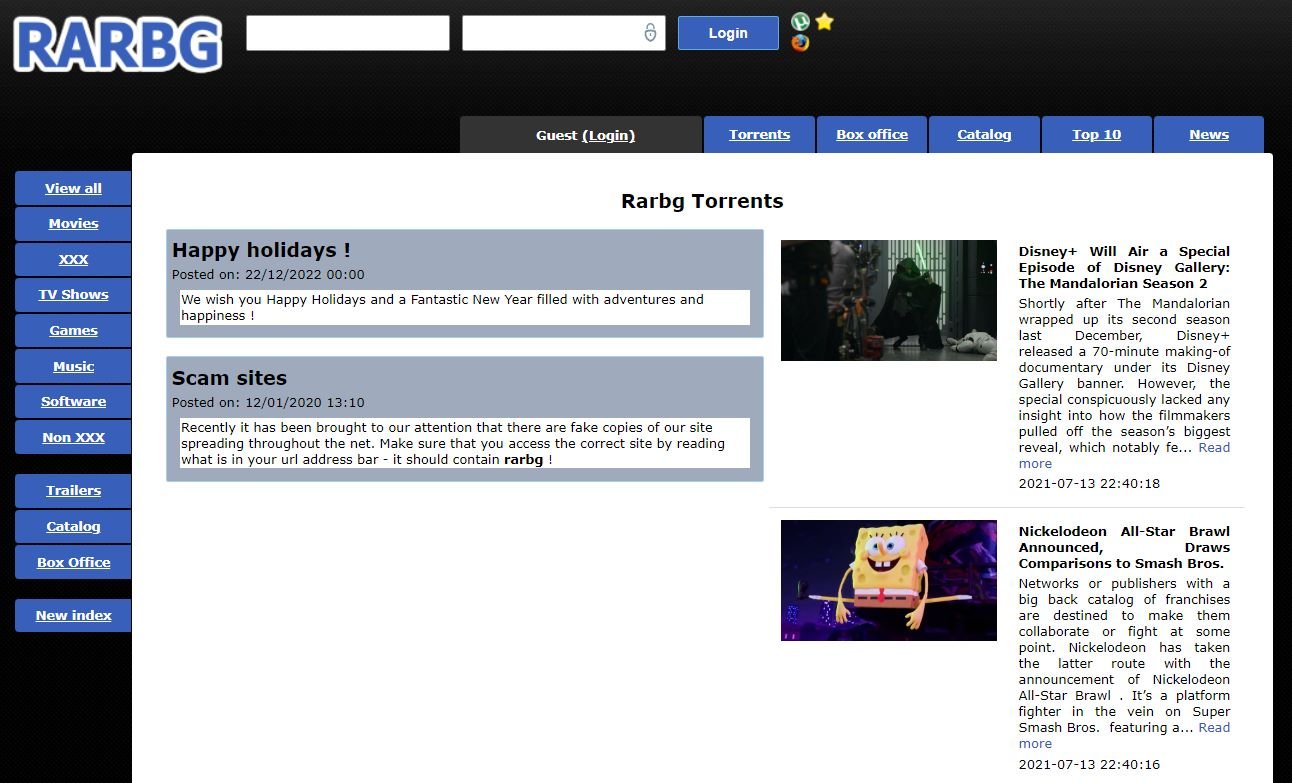The height and width of the screenshot is (783, 1292).
Task: Click the Firefox icon near Login
Action: click(x=800, y=43)
